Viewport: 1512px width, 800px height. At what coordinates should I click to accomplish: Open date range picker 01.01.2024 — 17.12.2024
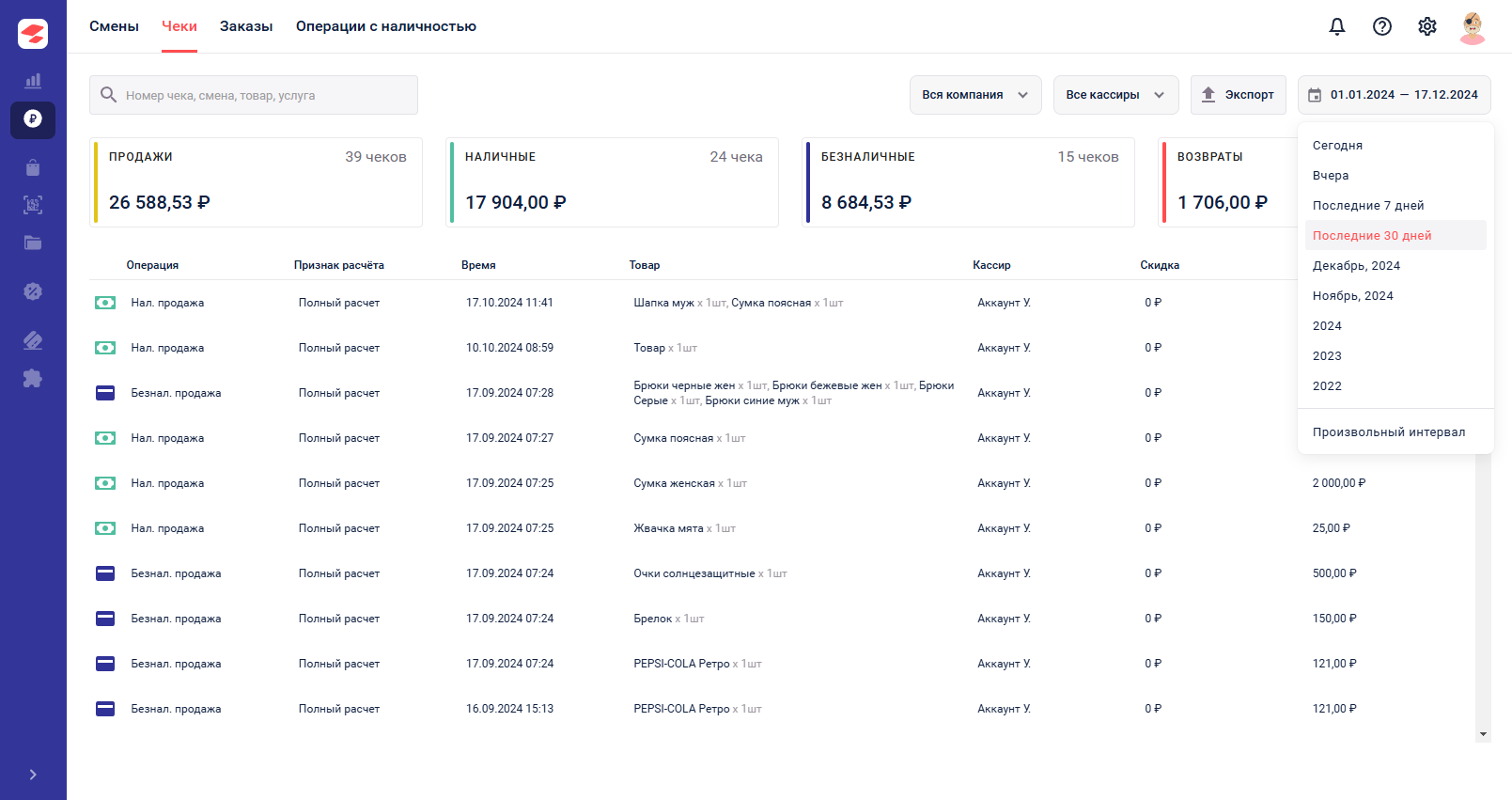coord(1395,95)
